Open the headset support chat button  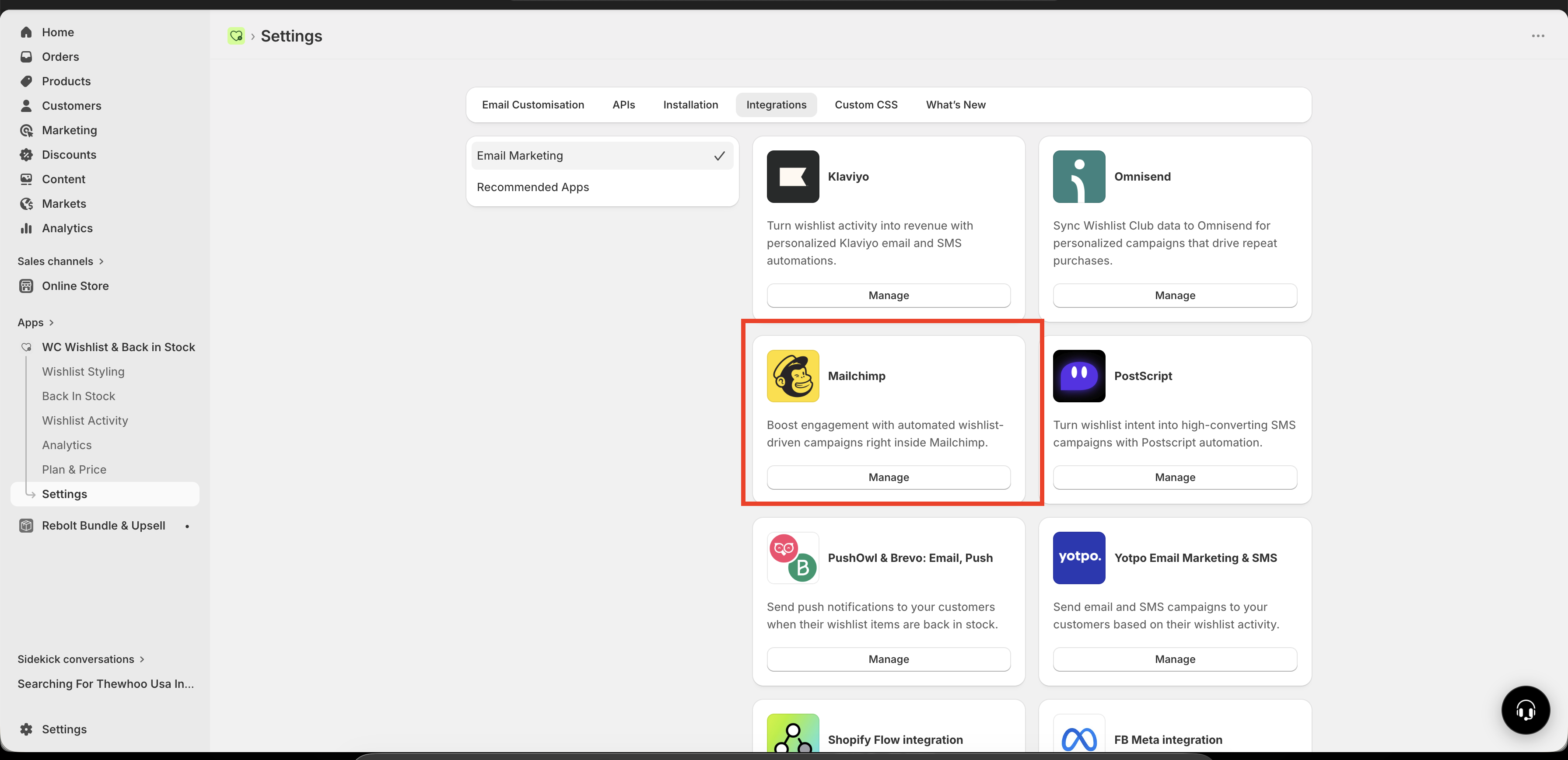tap(1526, 710)
